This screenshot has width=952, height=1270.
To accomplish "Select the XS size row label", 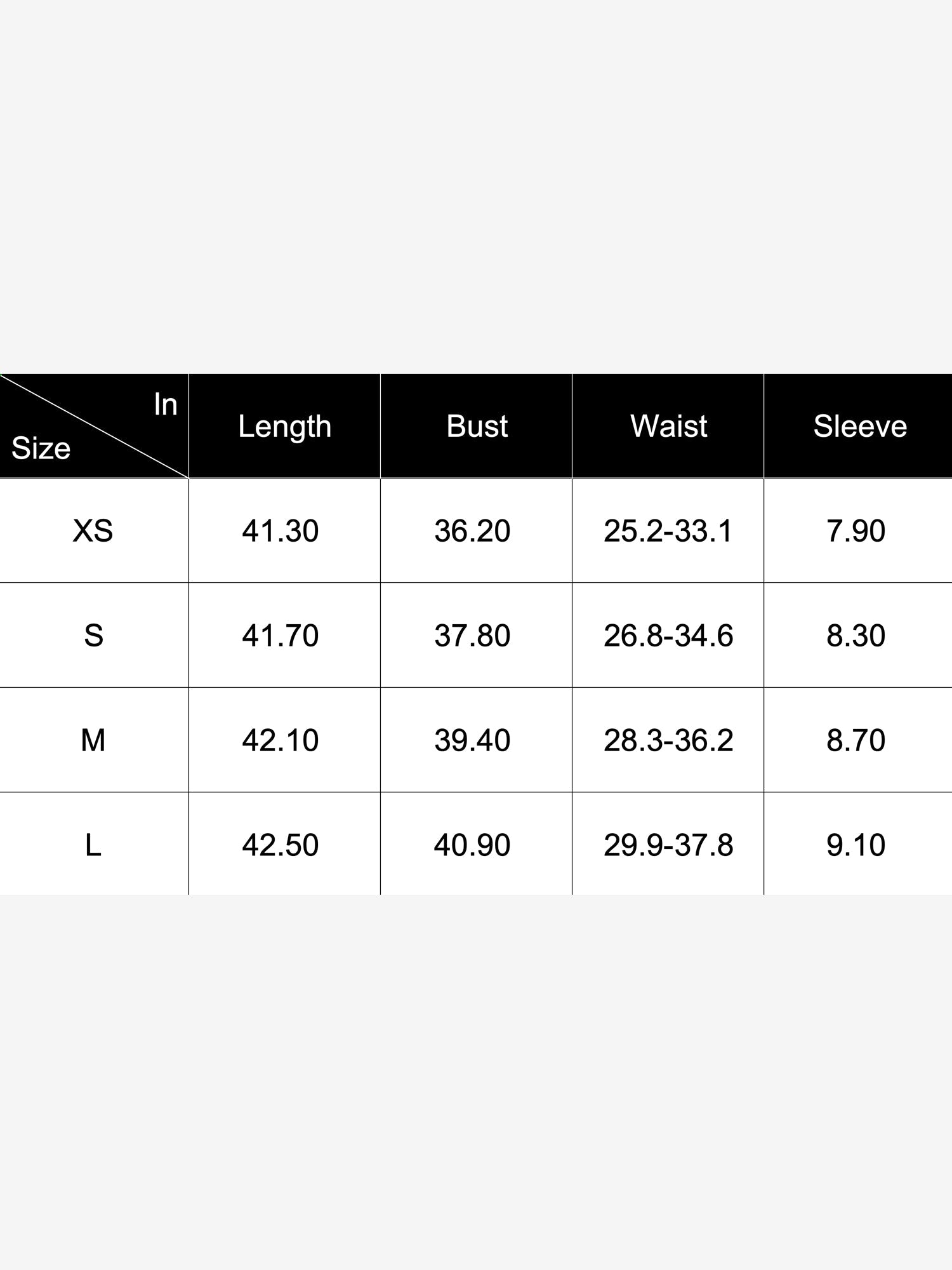I will [x=93, y=531].
